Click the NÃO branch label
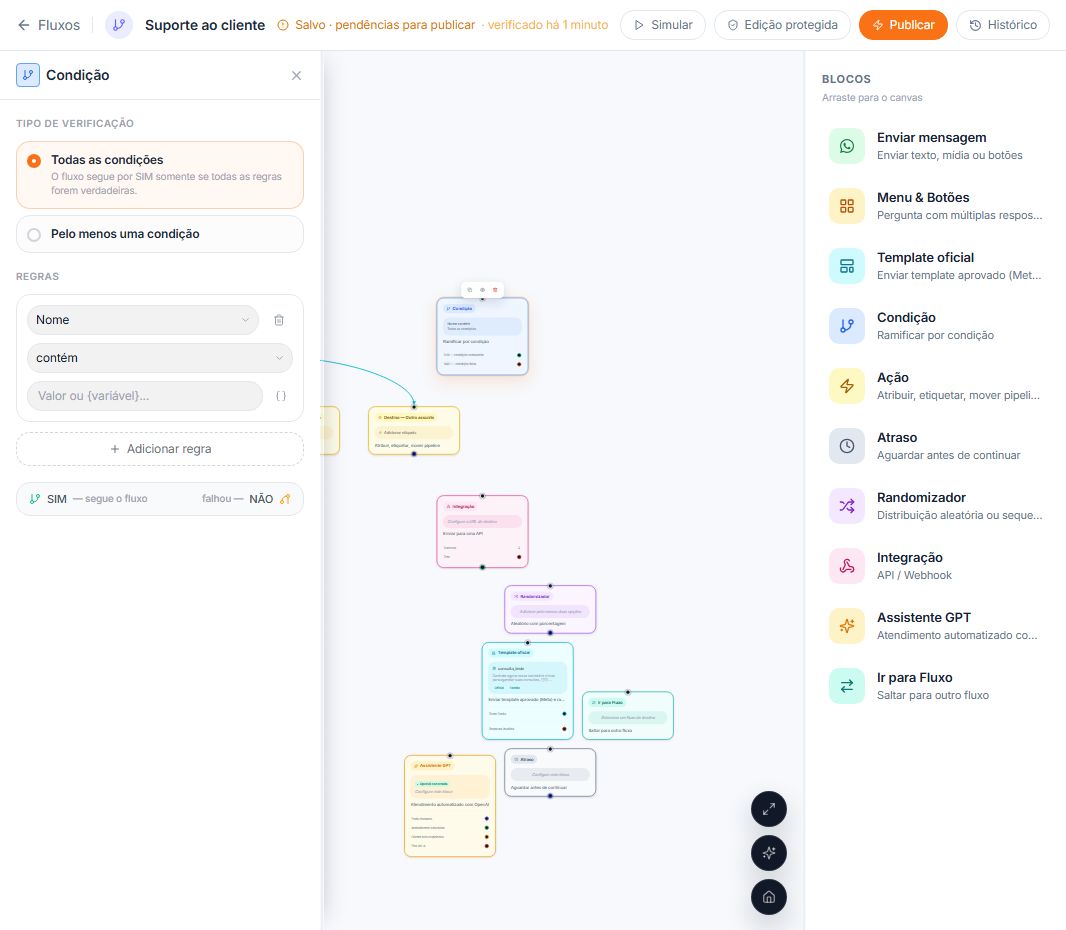The image size is (1066, 930). pyautogui.click(x=261, y=499)
